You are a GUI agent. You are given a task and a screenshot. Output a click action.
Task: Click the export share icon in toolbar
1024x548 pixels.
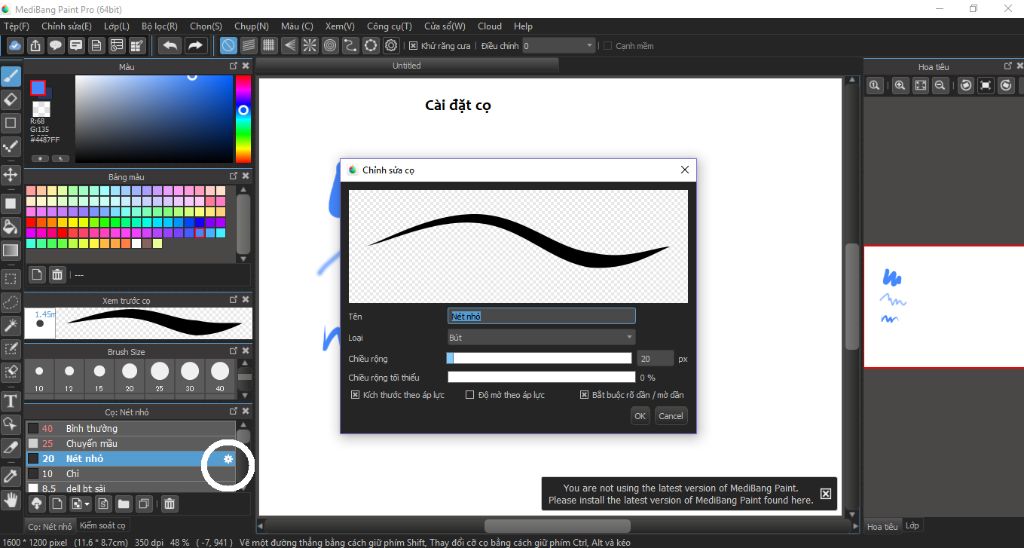(x=35, y=46)
